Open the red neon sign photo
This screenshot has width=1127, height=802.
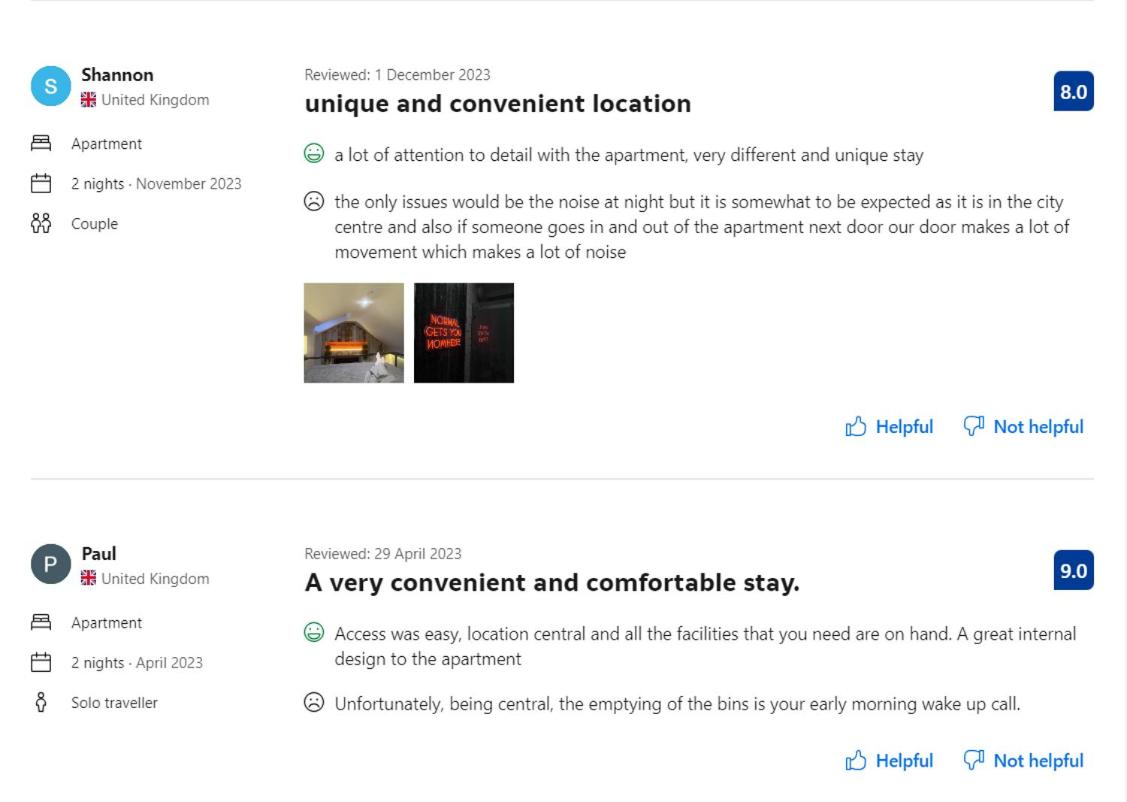(x=464, y=333)
